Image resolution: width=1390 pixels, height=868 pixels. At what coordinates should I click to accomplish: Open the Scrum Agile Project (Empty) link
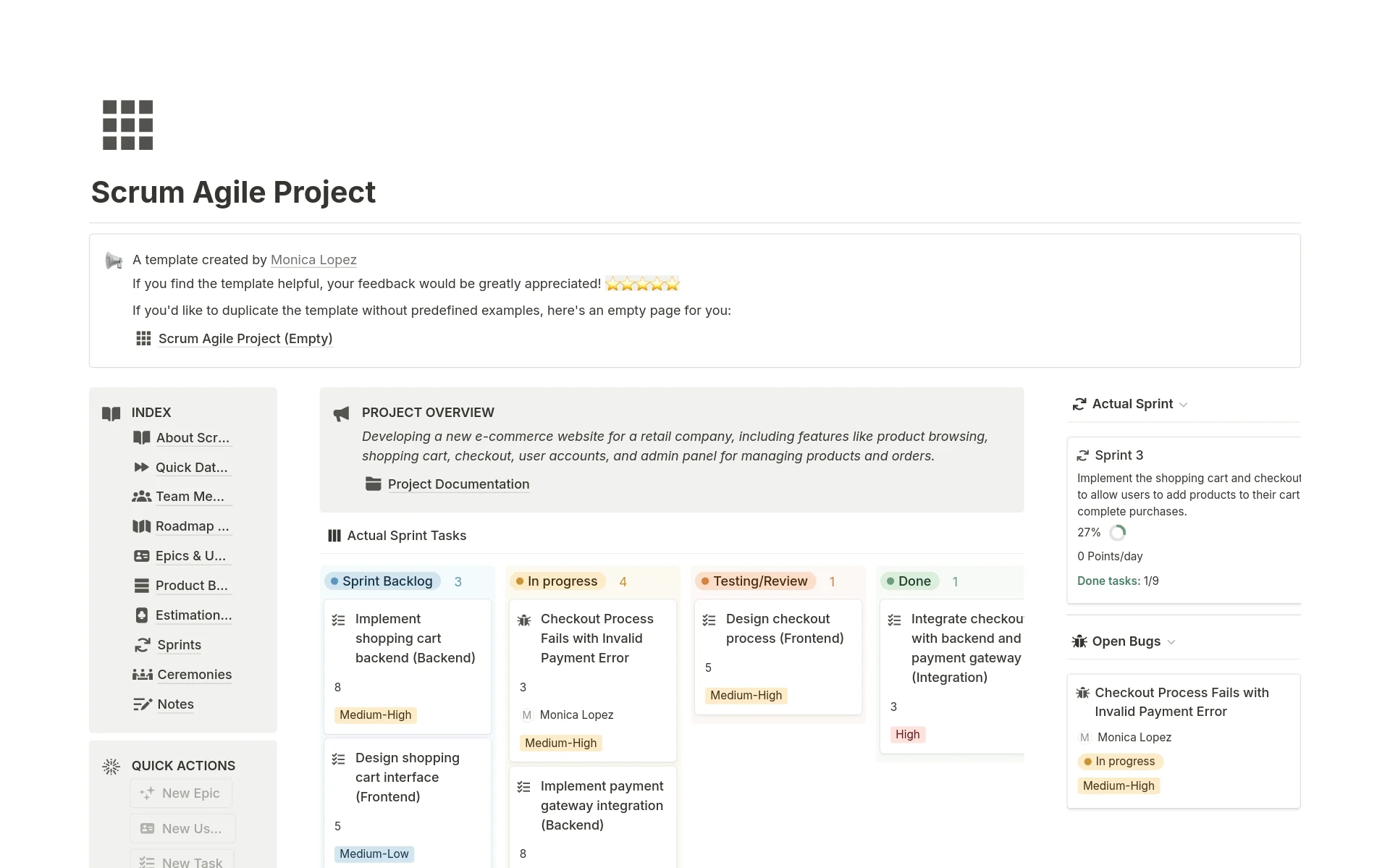click(x=245, y=338)
